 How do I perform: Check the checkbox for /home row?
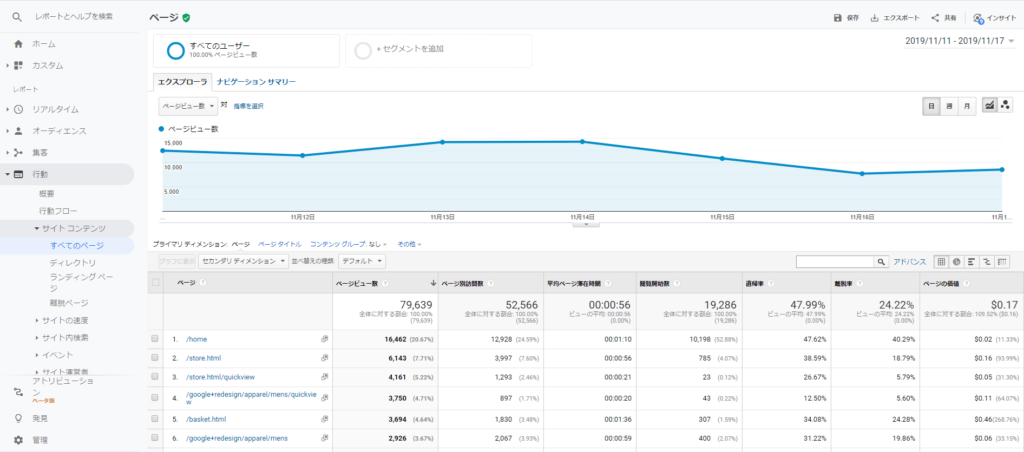tap(155, 340)
